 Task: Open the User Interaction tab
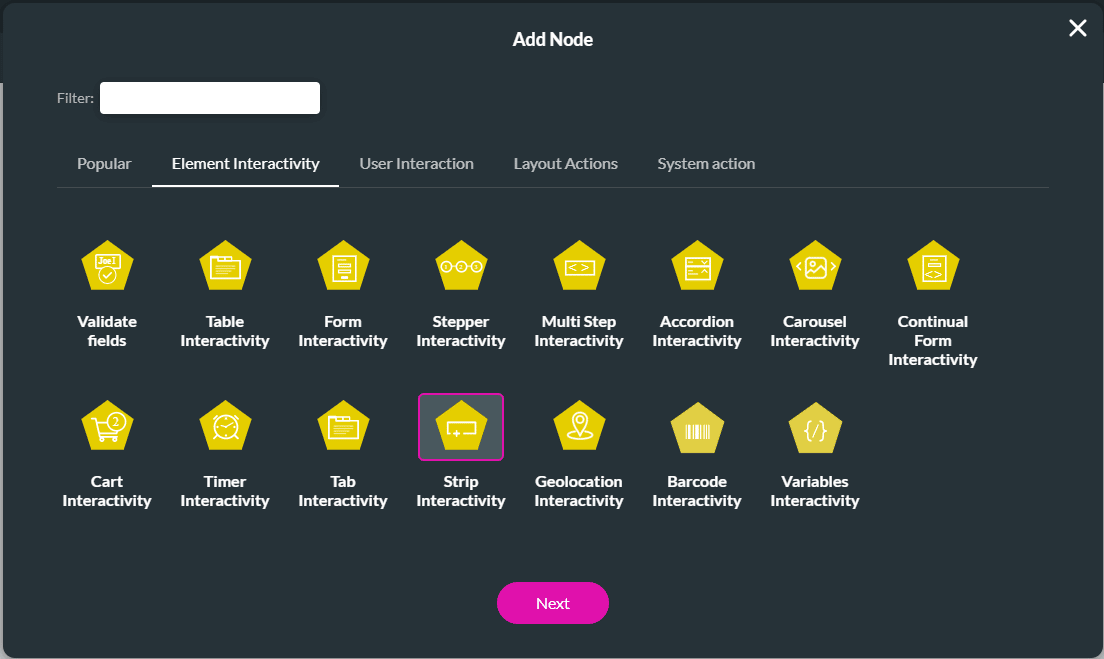416,164
